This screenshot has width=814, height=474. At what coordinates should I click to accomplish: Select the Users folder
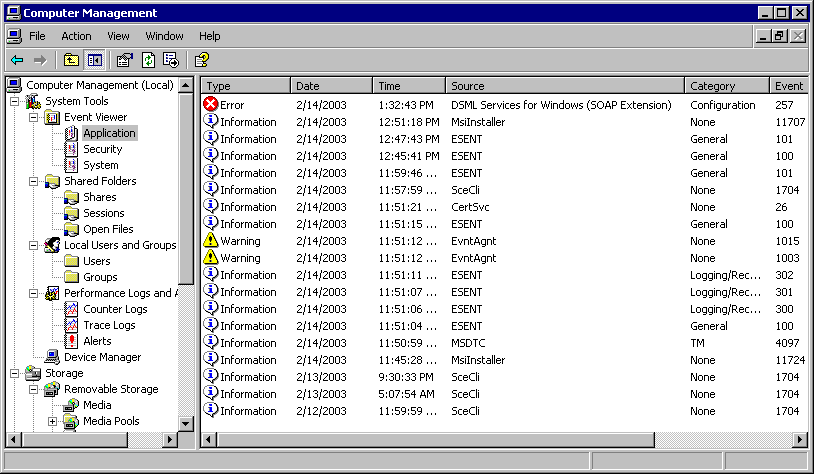tap(97, 261)
